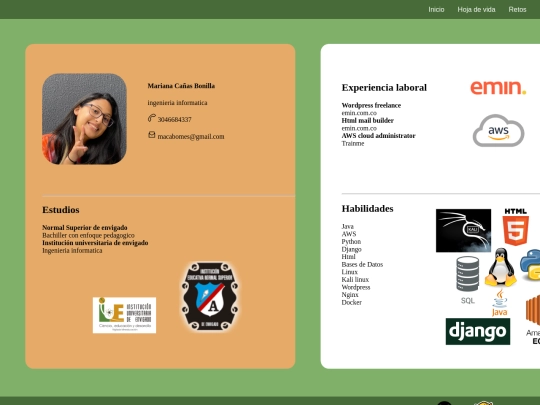Click emin.com.co under Html mail builder
This screenshot has width=540, height=405.
coord(359,128)
